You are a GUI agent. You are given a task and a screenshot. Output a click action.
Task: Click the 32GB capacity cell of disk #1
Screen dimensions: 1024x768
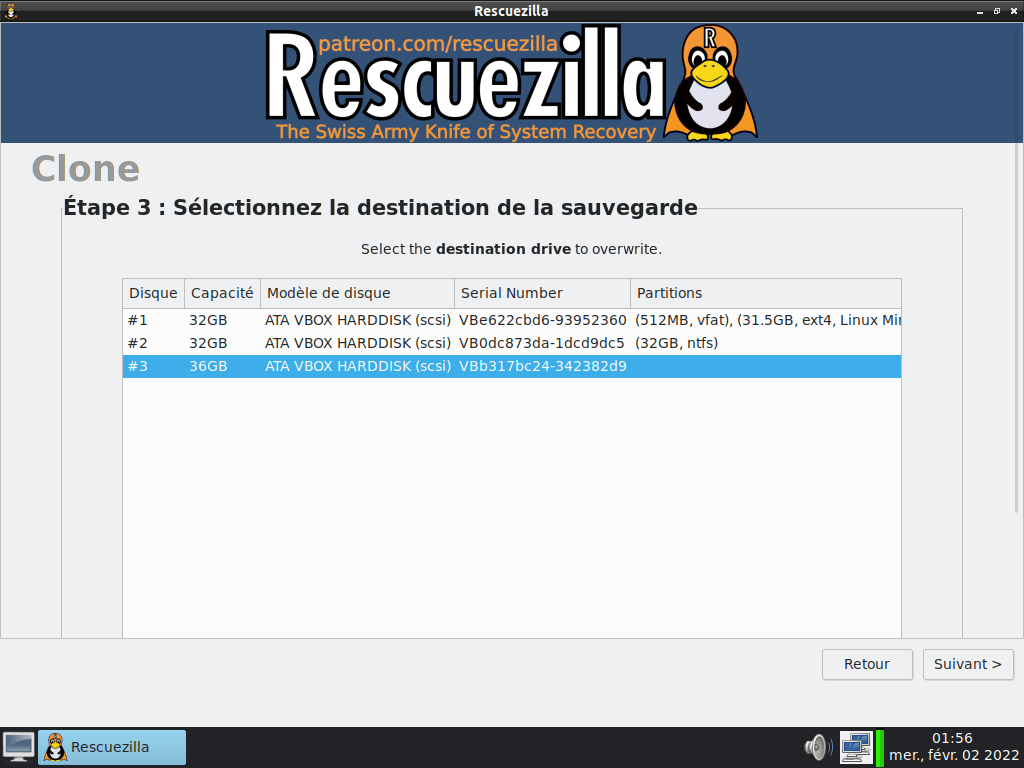click(208, 321)
